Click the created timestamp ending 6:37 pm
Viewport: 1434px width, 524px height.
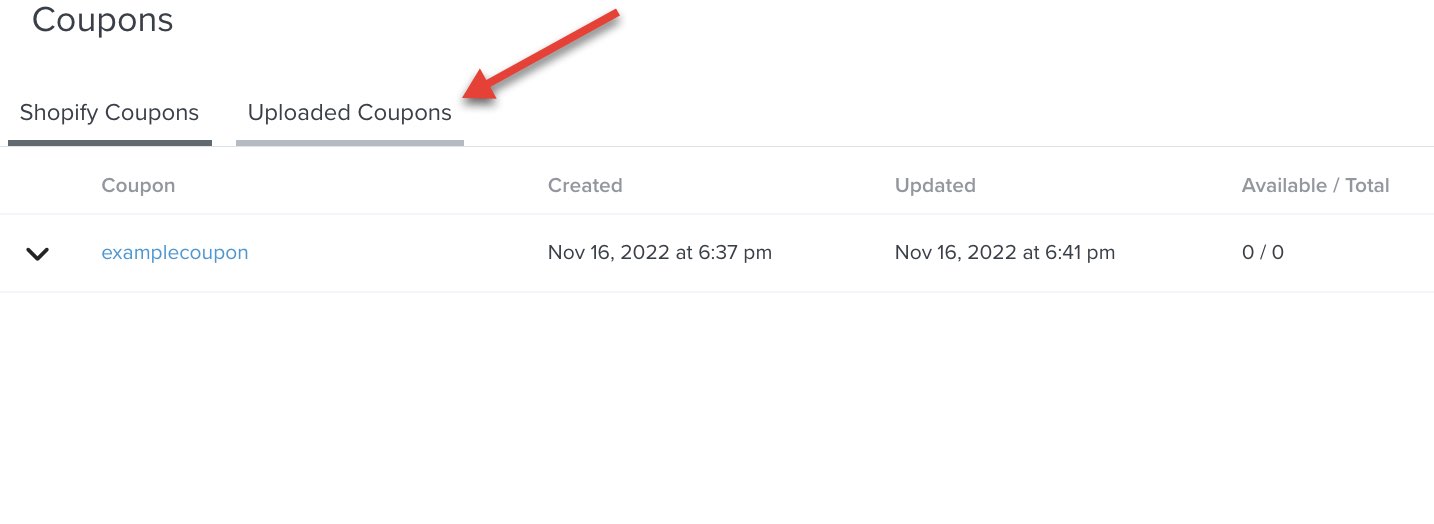coord(660,253)
